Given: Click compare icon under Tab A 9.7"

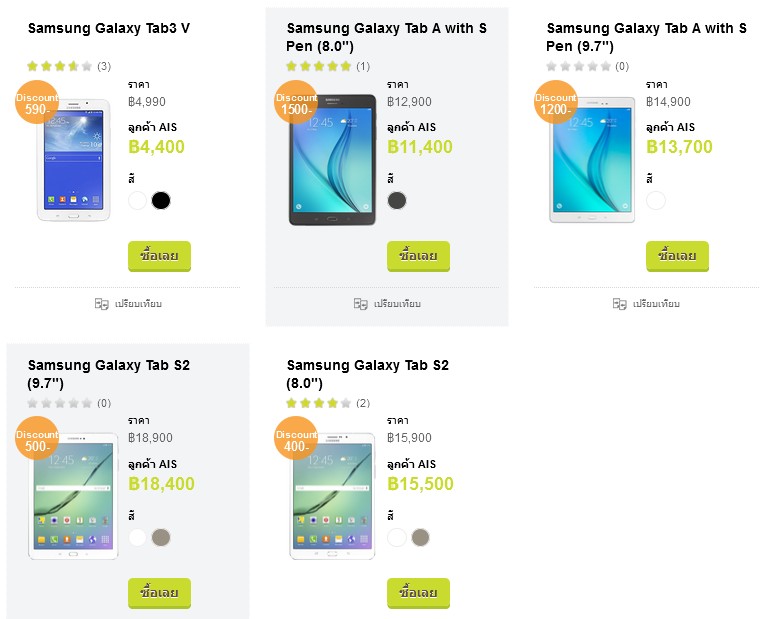Looking at the screenshot, I should (620, 303).
